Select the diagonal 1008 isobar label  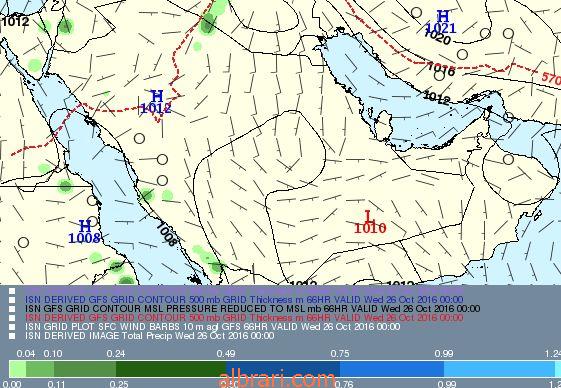click(166, 234)
